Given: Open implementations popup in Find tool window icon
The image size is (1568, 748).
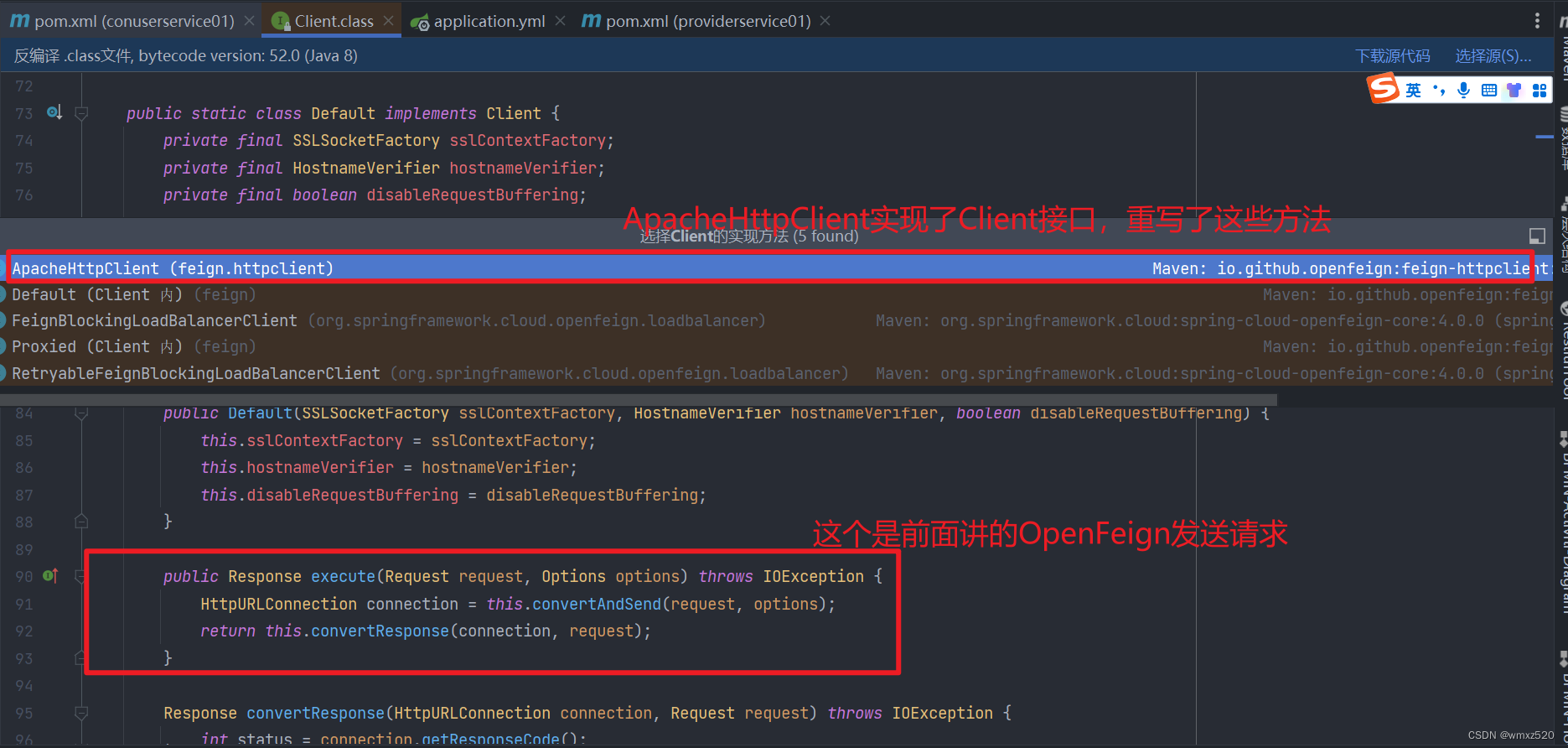Looking at the screenshot, I should tap(1537, 236).
